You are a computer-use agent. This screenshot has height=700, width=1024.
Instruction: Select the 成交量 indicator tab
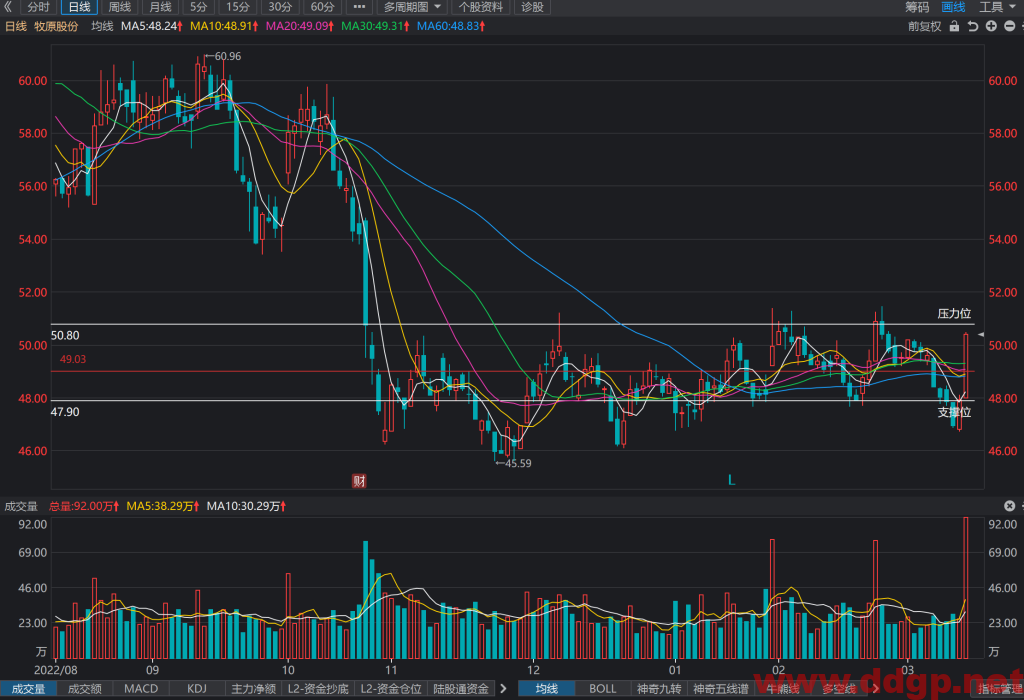click(x=29, y=688)
